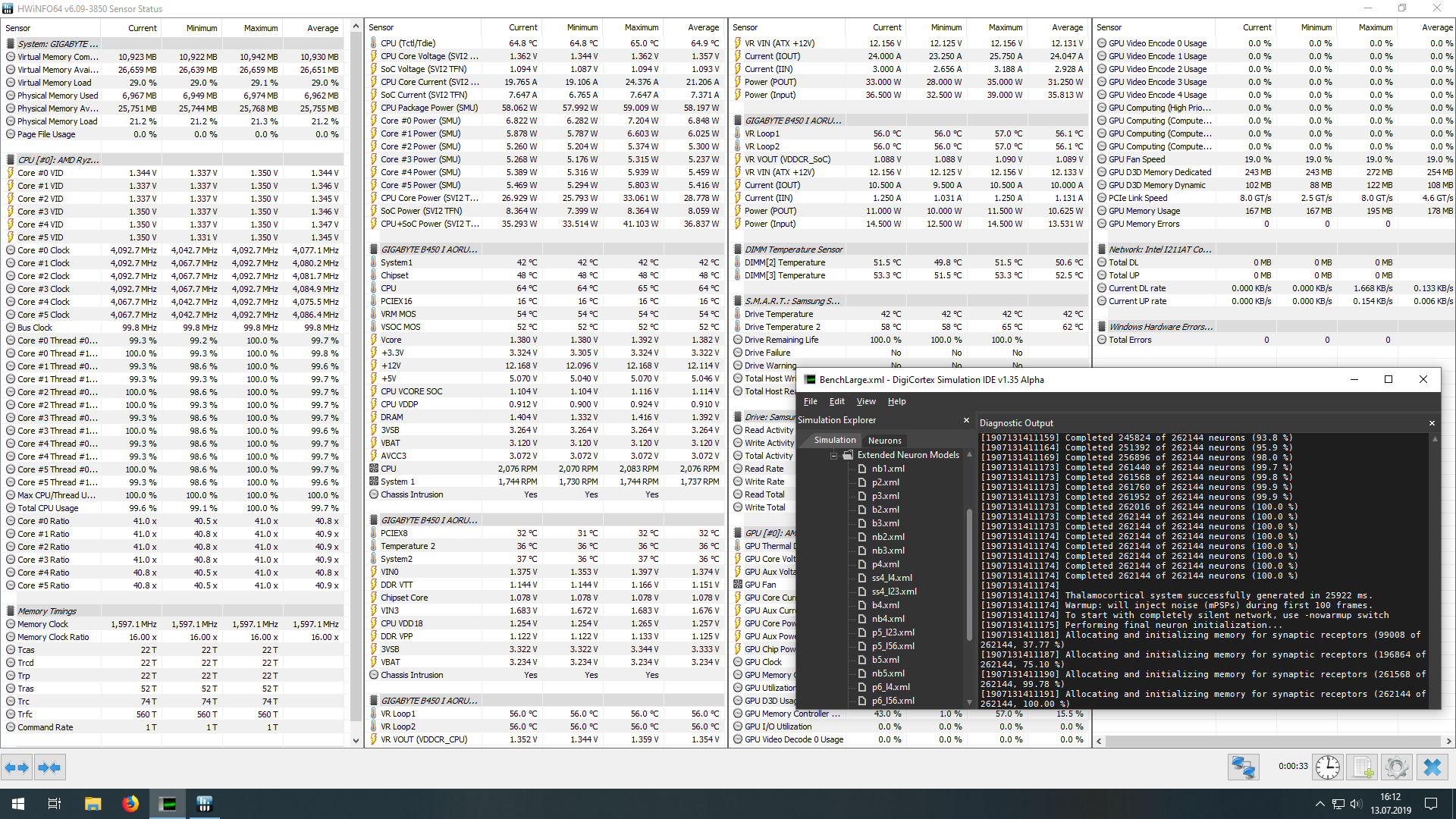Open Firefox from the taskbar
The image size is (1456, 819).
pos(130,804)
